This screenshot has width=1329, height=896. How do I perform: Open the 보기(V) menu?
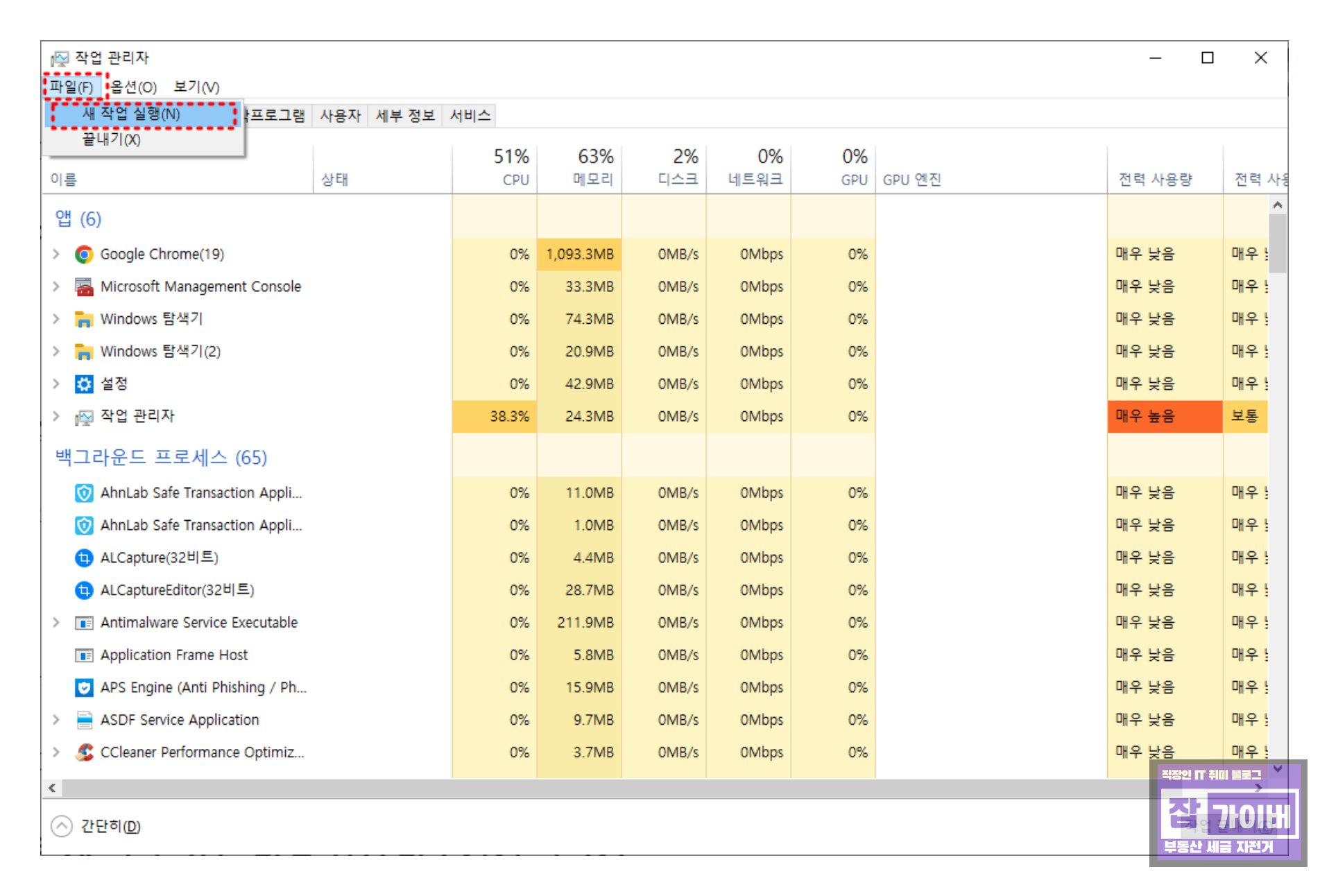196,87
